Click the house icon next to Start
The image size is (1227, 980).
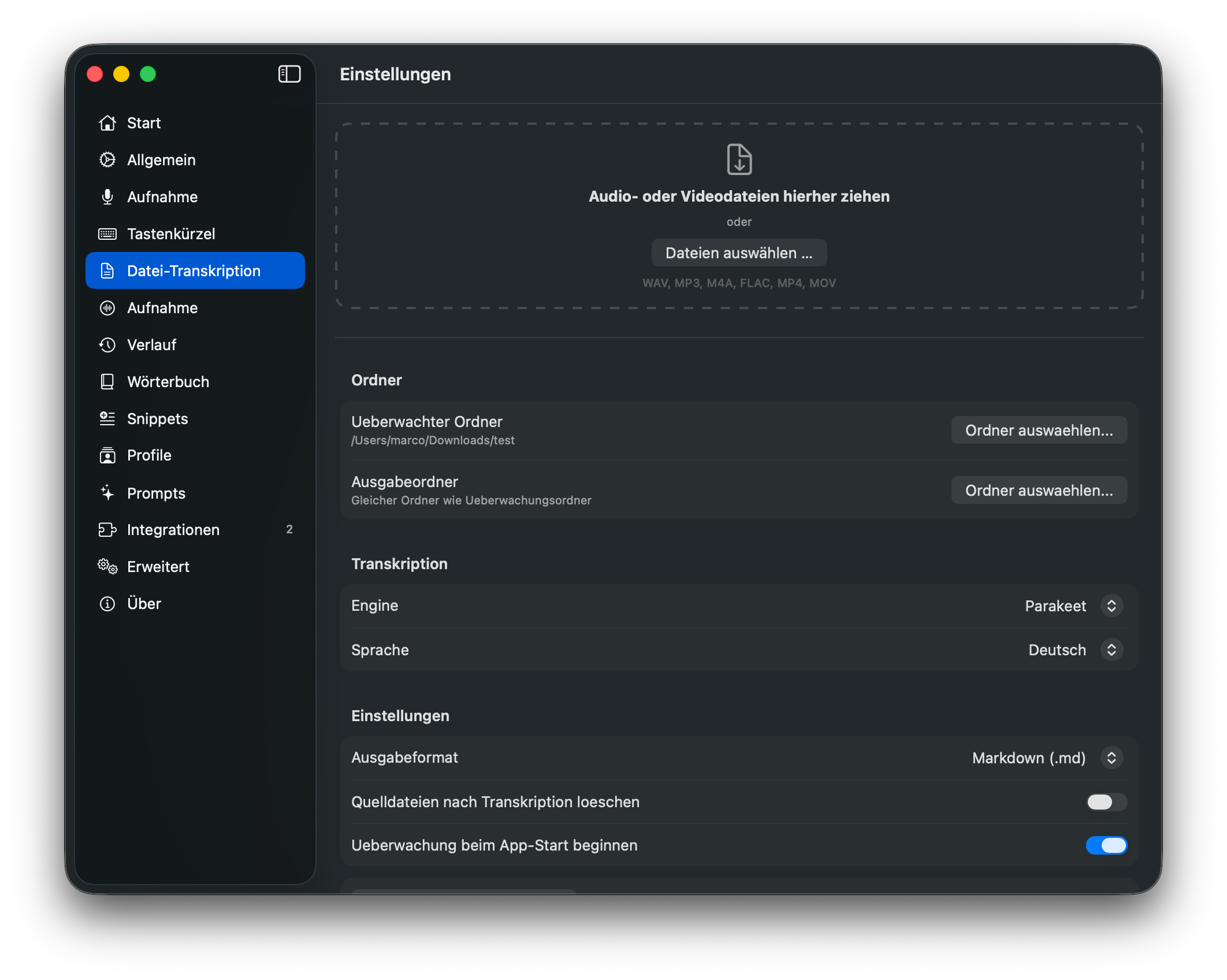107,123
